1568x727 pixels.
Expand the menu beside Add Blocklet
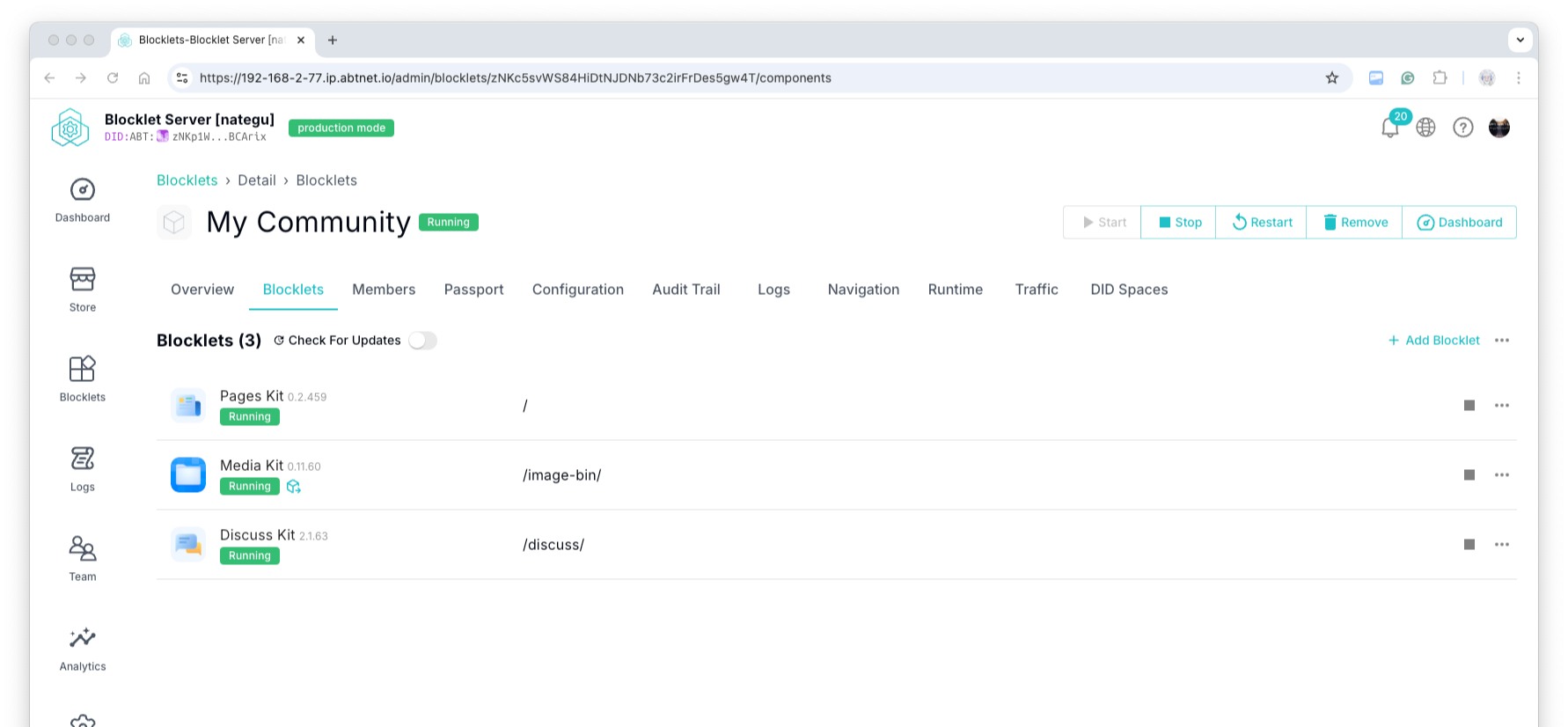(1501, 341)
